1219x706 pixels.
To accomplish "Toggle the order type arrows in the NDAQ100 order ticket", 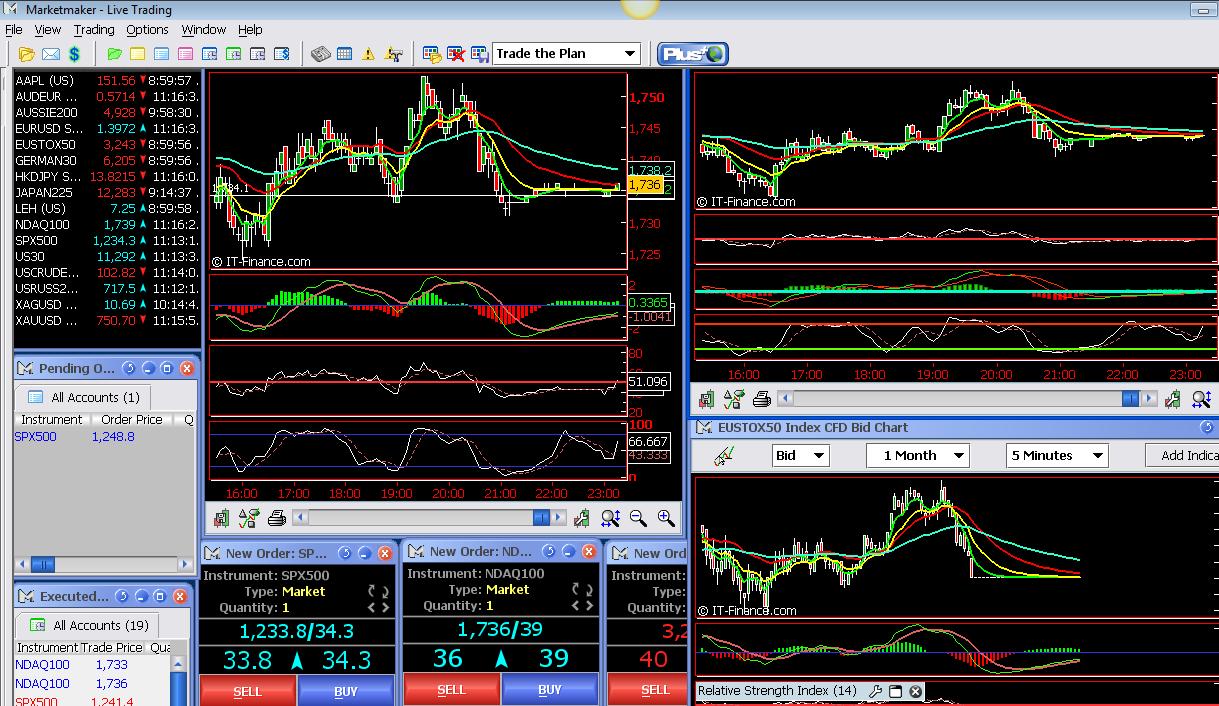I will (582, 589).
